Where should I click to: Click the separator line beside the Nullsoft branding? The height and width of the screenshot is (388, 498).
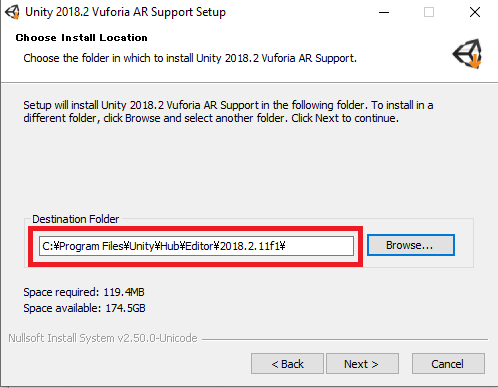[345, 340]
